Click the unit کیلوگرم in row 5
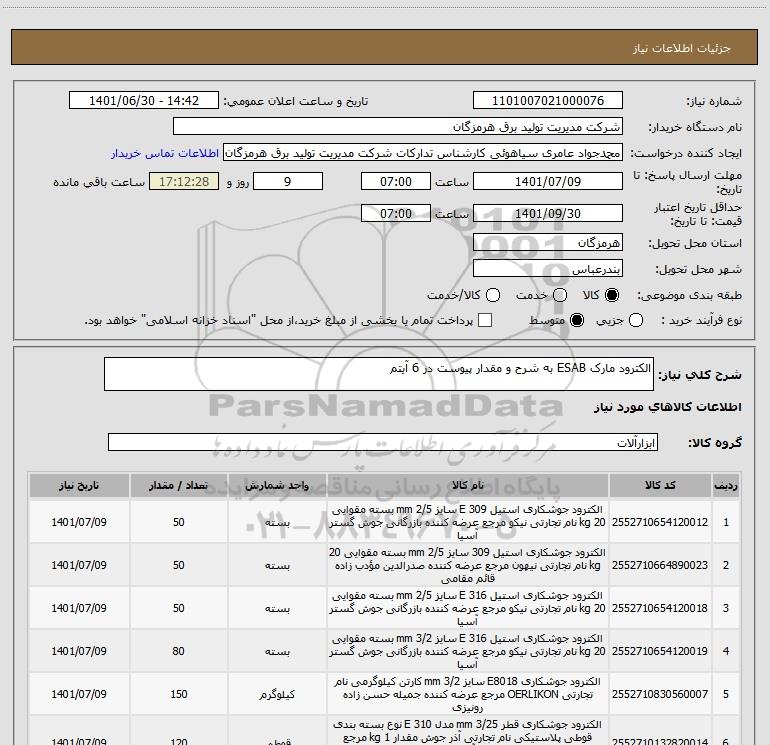The width and height of the screenshot is (770, 745). point(277,694)
